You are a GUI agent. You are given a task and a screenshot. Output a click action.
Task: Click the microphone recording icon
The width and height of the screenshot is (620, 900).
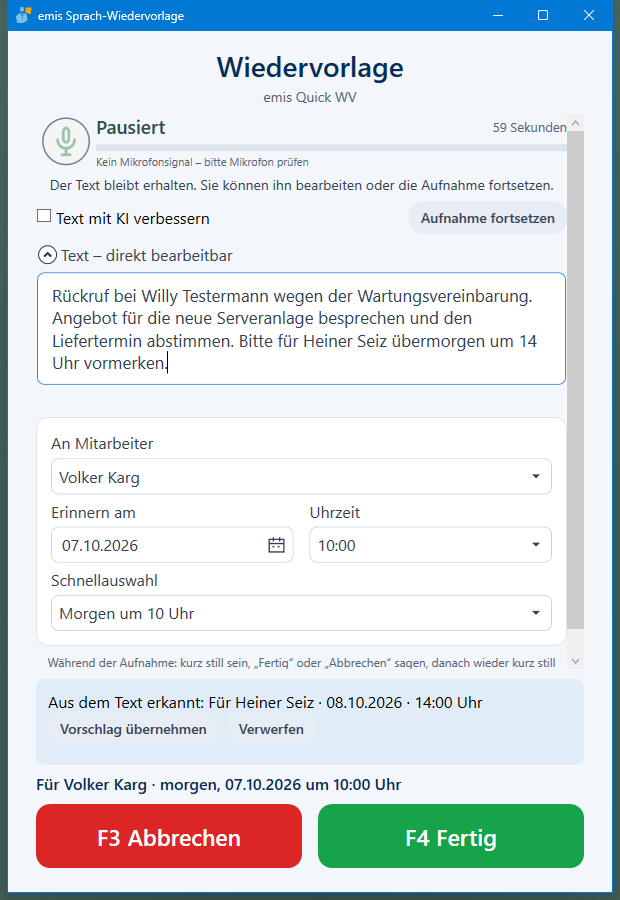click(66, 141)
